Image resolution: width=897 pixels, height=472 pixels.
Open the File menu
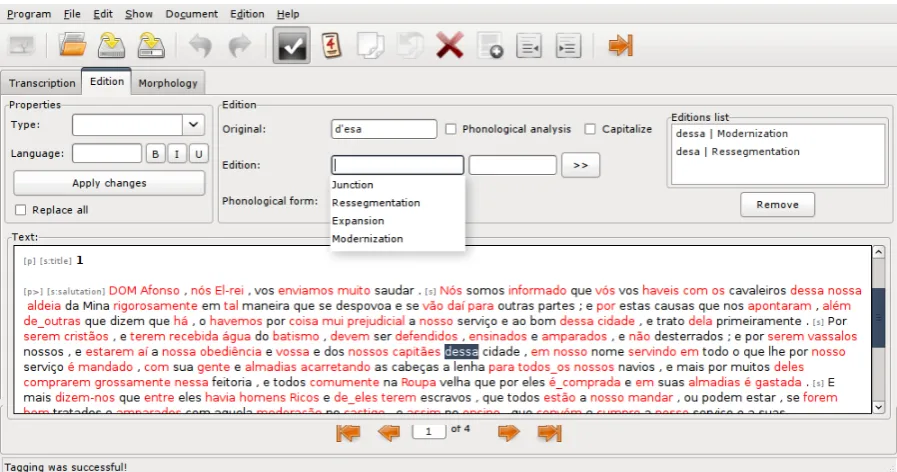tap(72, 14)
